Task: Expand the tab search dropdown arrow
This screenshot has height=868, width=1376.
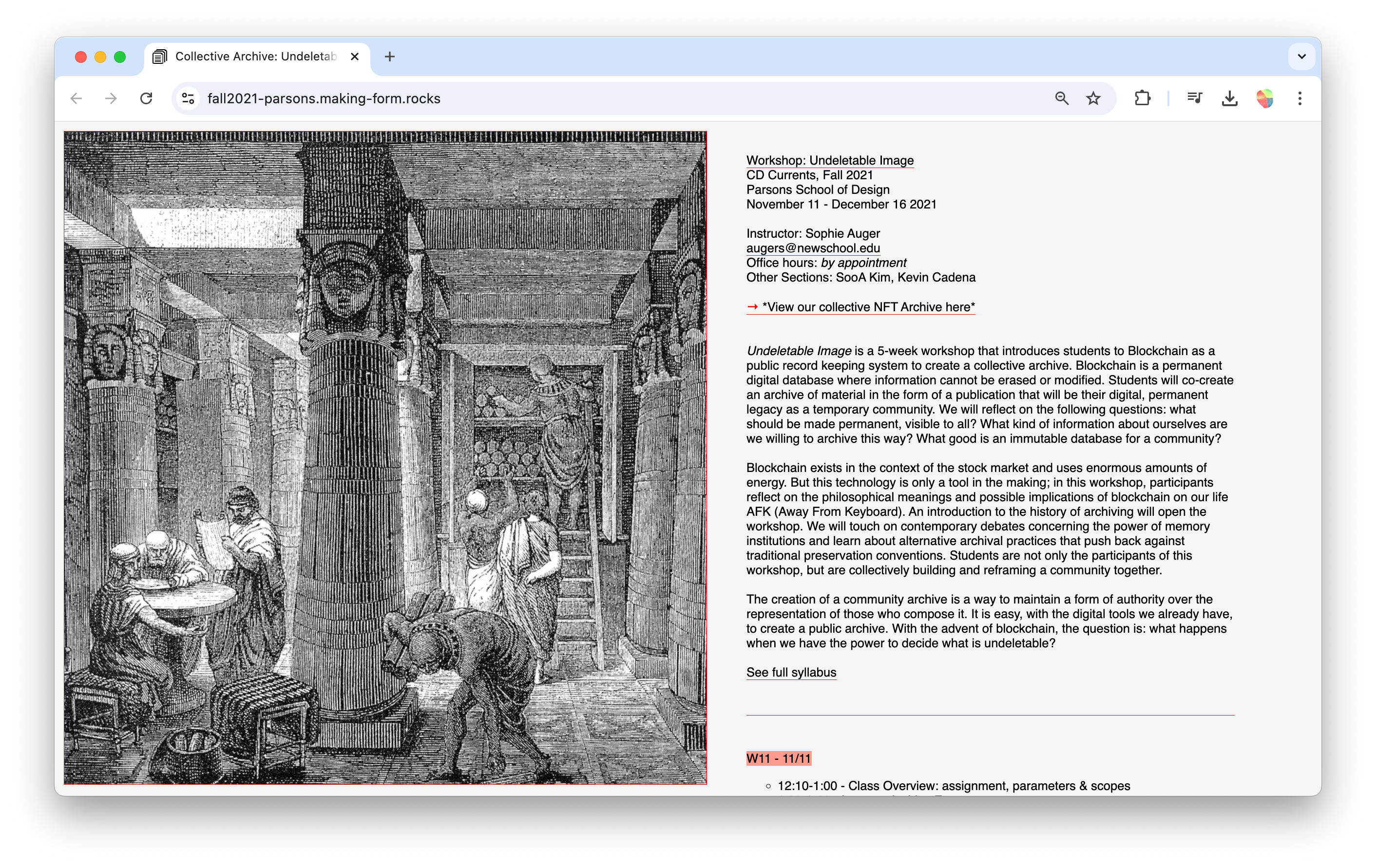Action: [x=1301, y=57]
